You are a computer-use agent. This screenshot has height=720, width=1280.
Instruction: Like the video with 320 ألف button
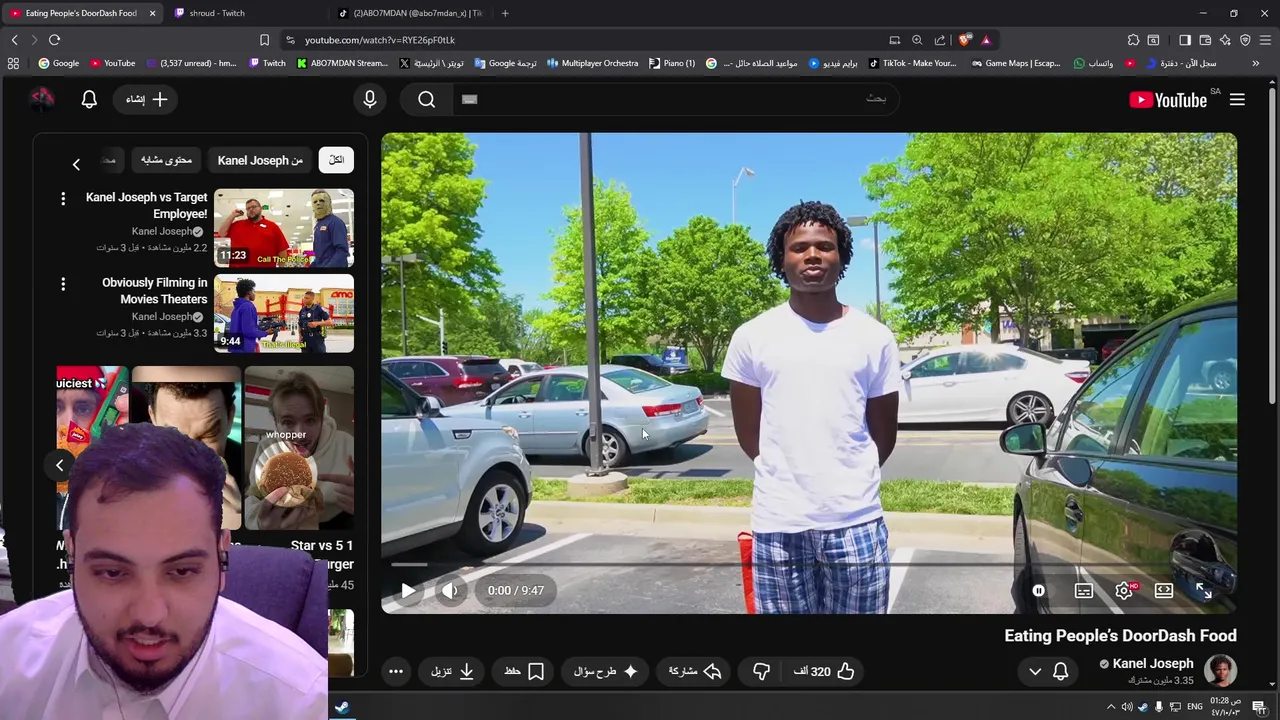click(x=824, y=672)
